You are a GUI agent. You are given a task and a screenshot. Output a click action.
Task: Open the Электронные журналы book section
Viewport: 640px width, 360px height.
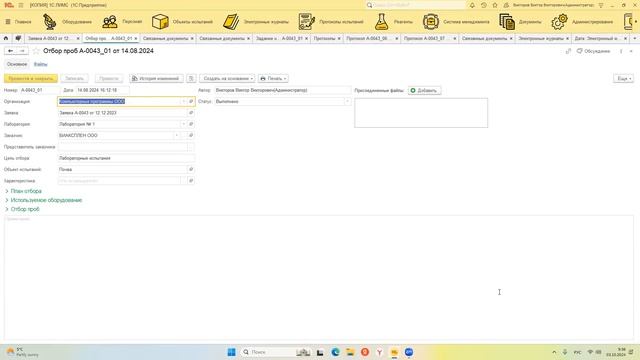click(256, 22)
